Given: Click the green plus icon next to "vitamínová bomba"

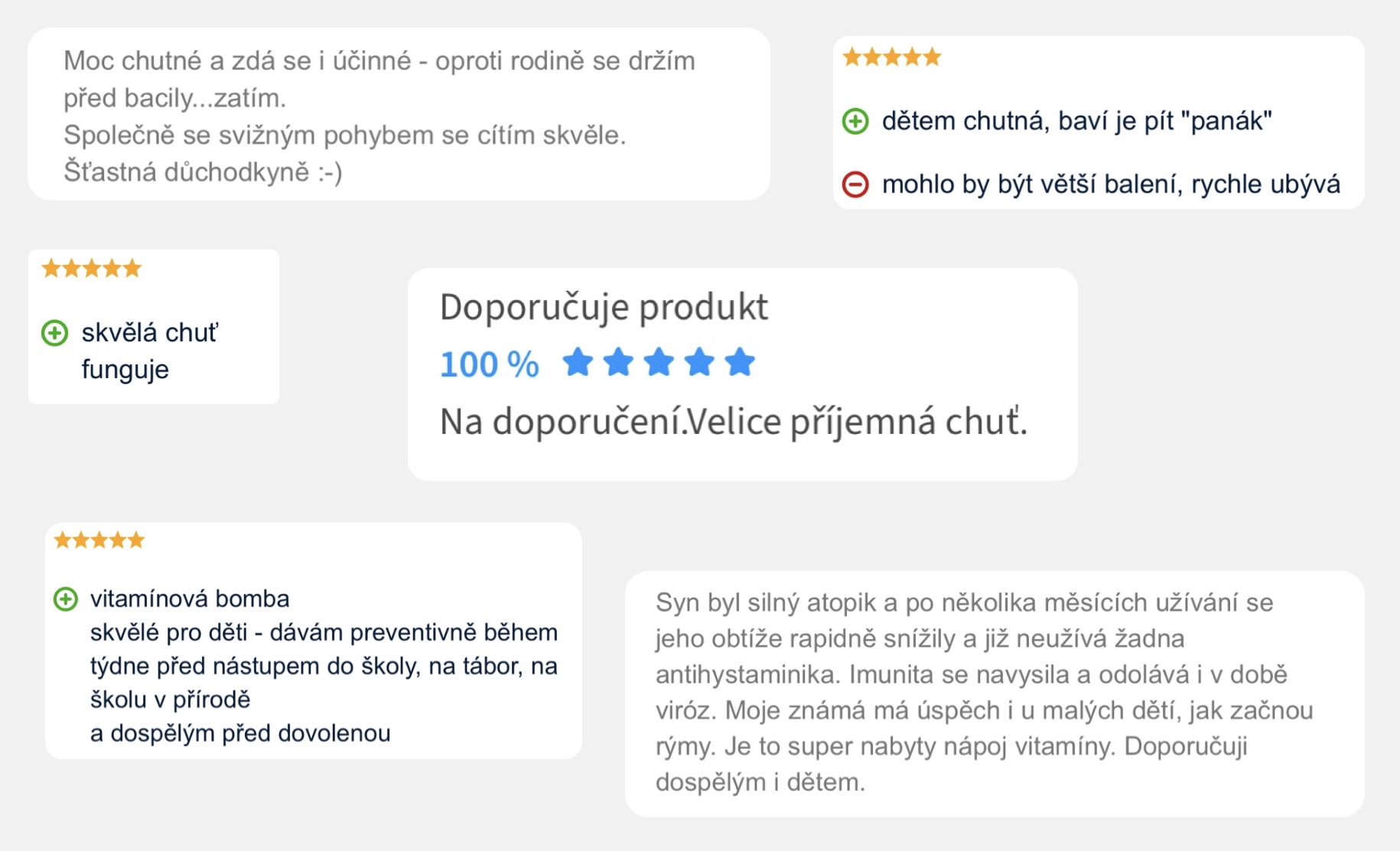Looking at the screenshot, I should 66,598.
